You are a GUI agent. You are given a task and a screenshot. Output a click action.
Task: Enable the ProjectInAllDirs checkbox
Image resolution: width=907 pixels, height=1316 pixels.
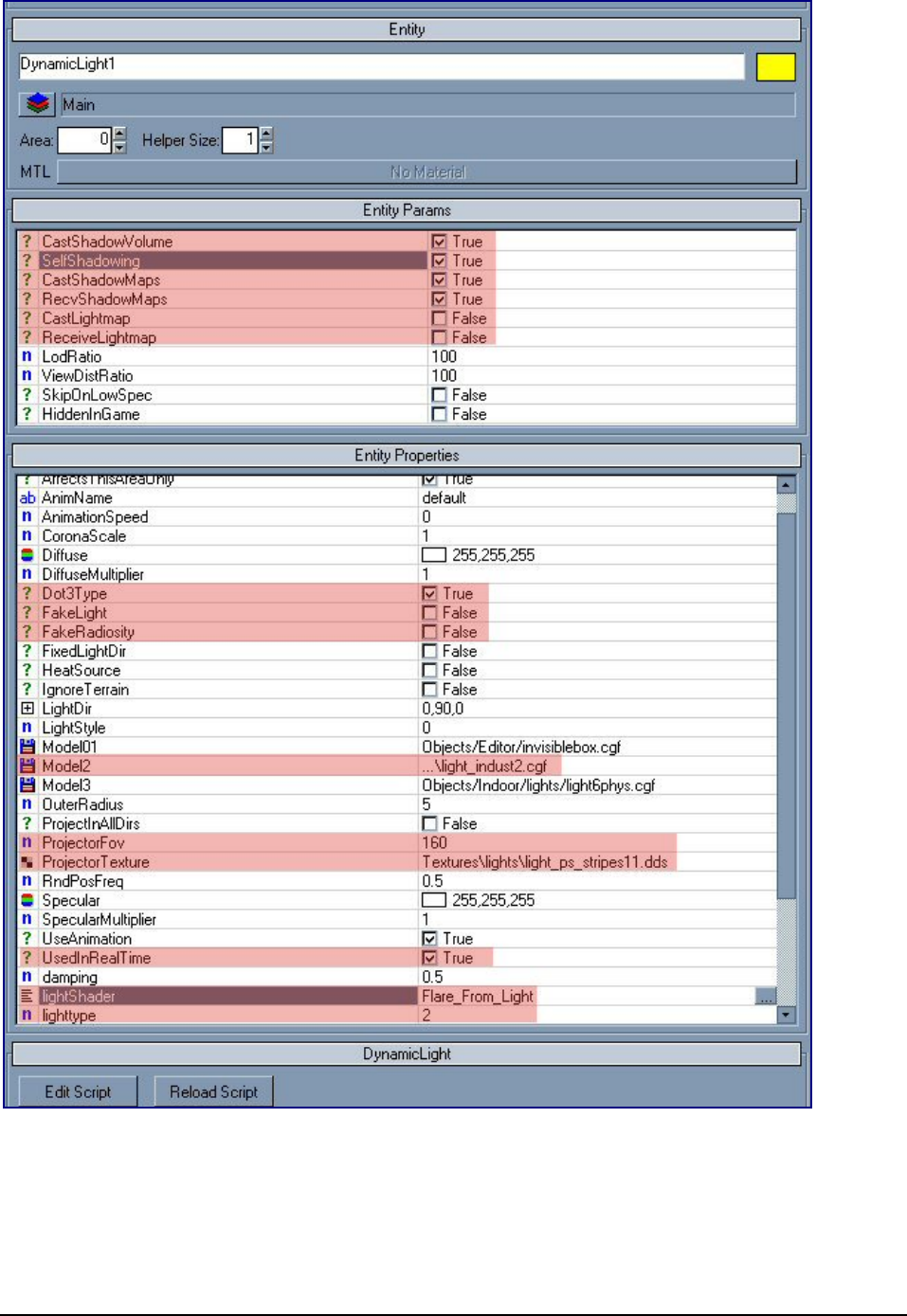429,824
